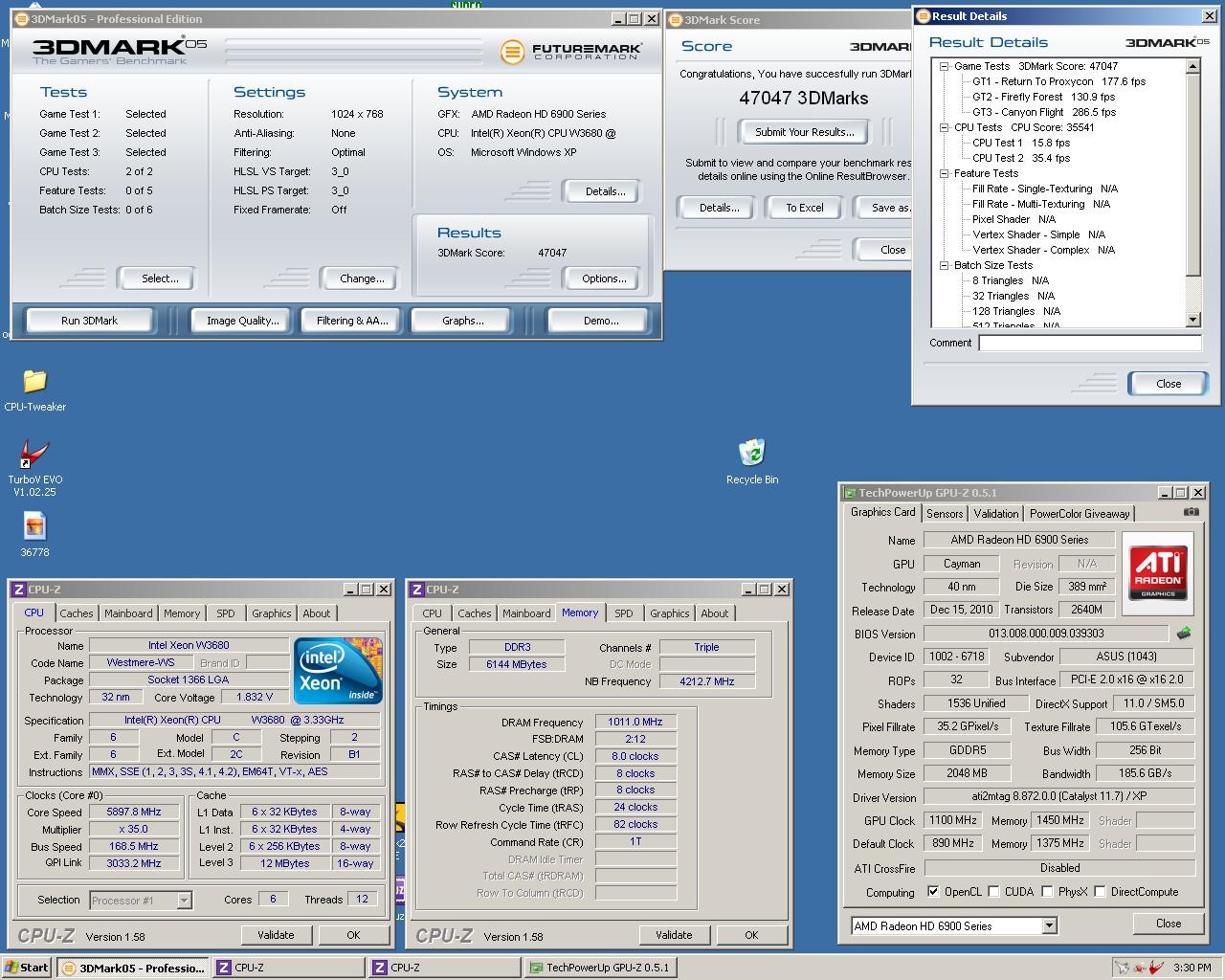Click the 3DMark05 logo in main window

pyautogui.click(x=120, y=51)
